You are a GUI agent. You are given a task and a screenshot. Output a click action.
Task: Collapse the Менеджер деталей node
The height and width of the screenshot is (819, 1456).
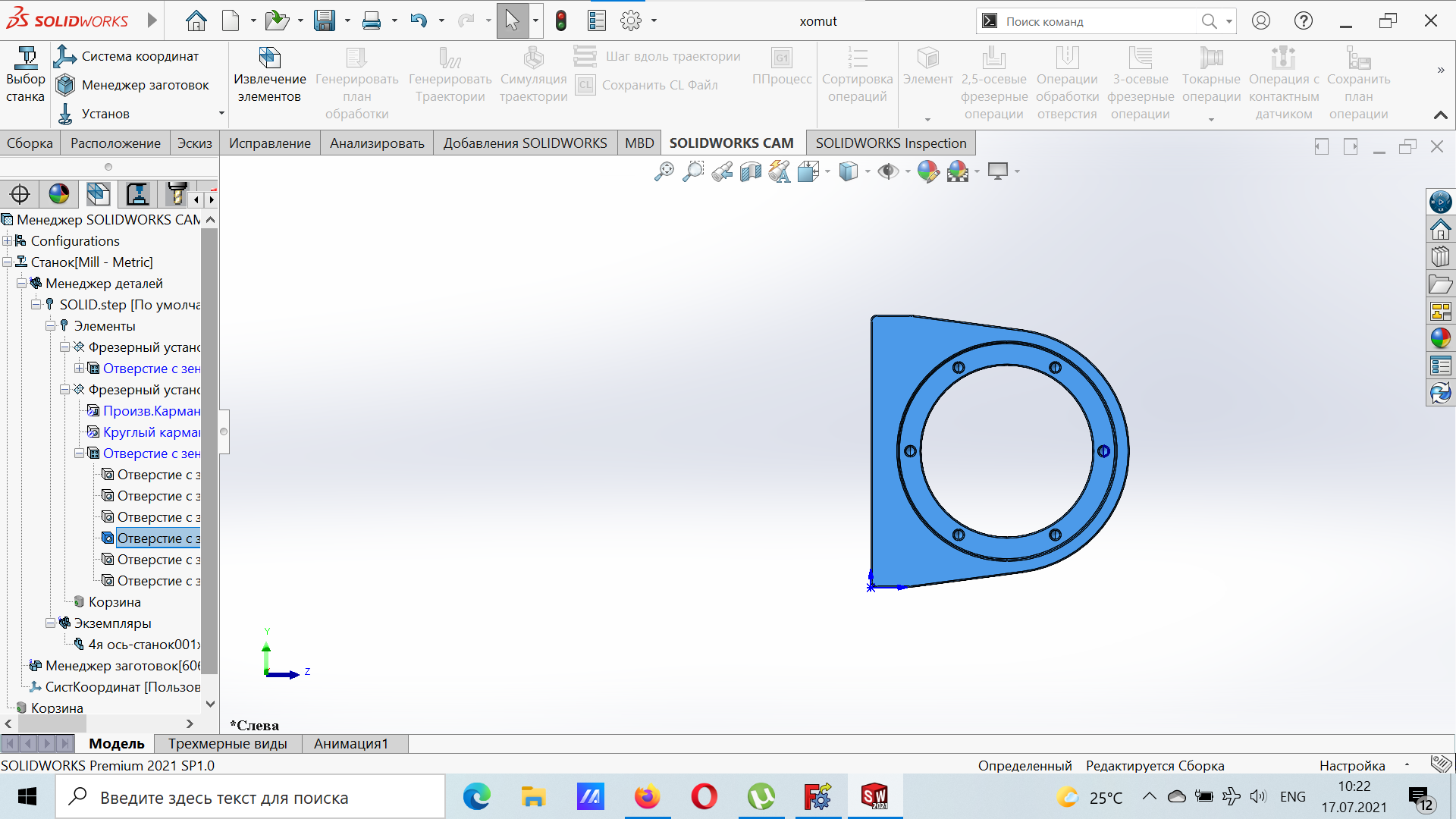(x=22, y=284)
